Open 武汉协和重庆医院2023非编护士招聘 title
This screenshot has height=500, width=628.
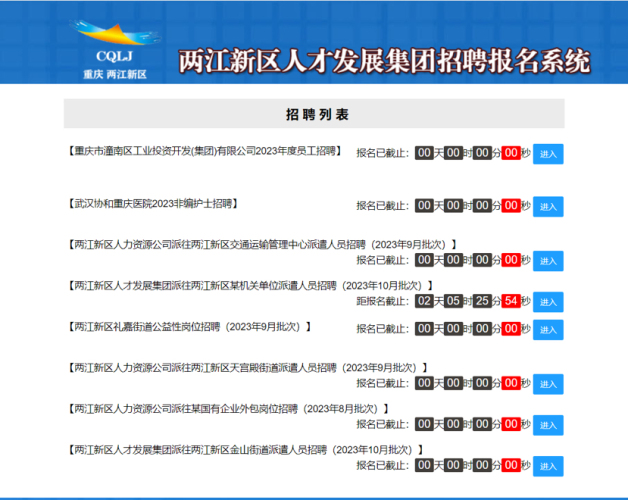[153, 204]
